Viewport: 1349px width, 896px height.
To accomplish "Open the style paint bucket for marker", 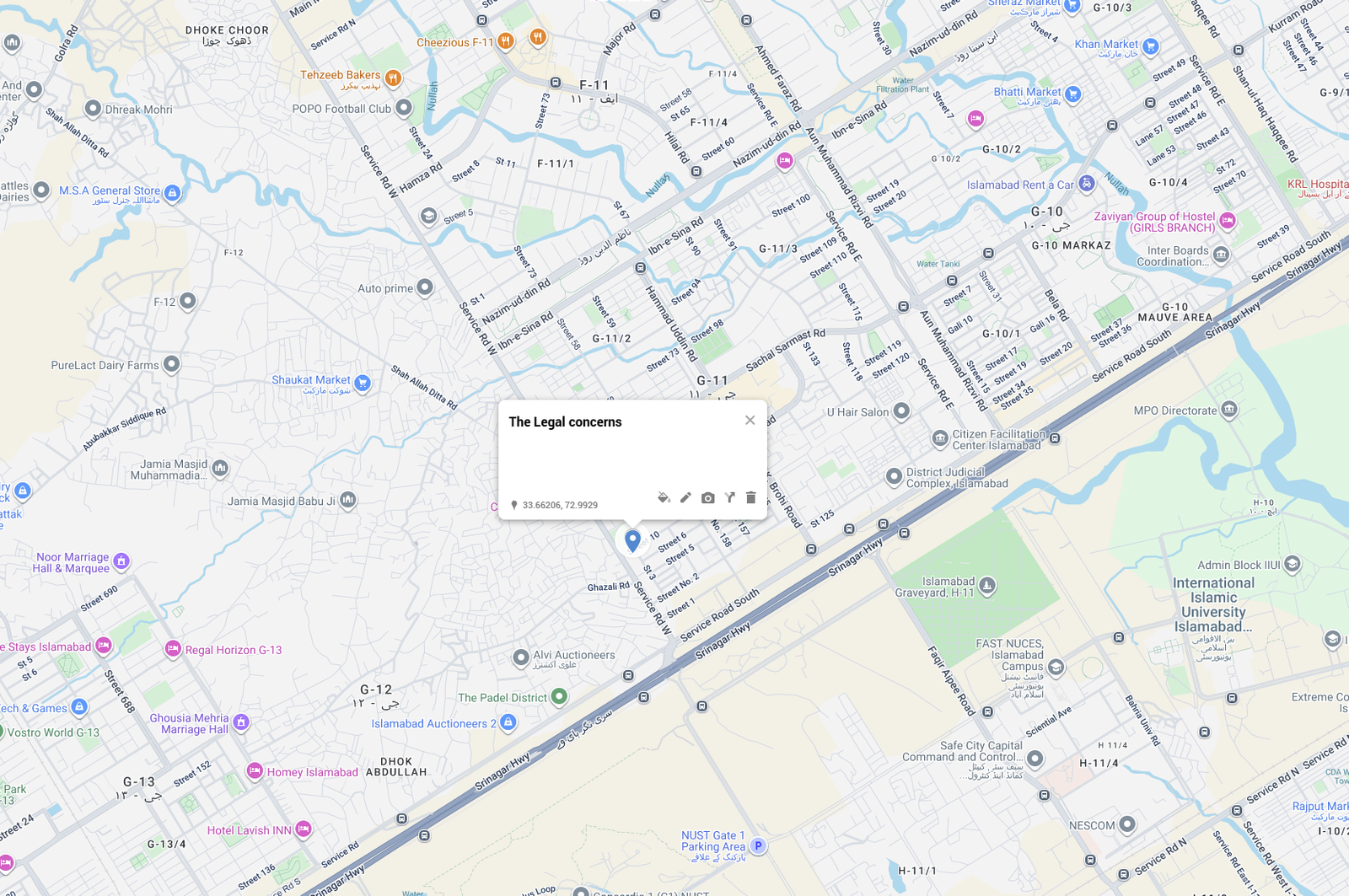I will click(664, 498).
